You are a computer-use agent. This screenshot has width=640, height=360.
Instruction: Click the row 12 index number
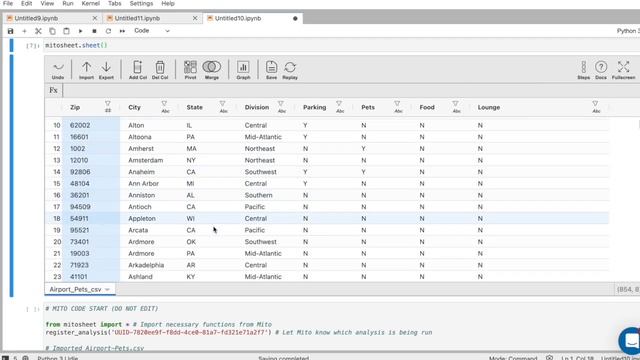tap(57, 149)
